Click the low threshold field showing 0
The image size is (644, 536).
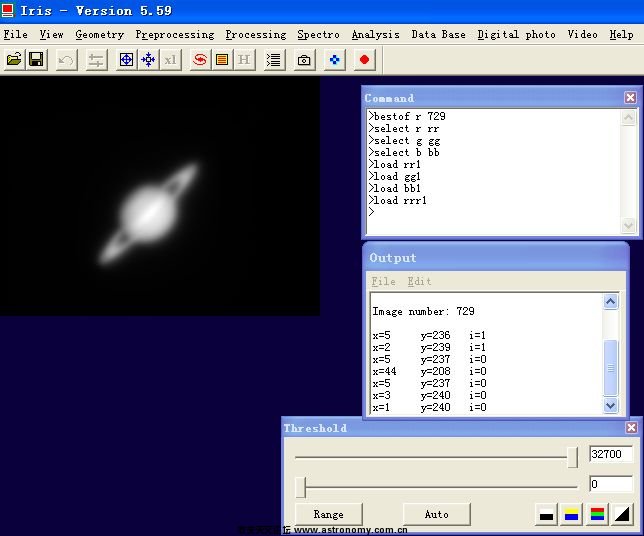611,484
